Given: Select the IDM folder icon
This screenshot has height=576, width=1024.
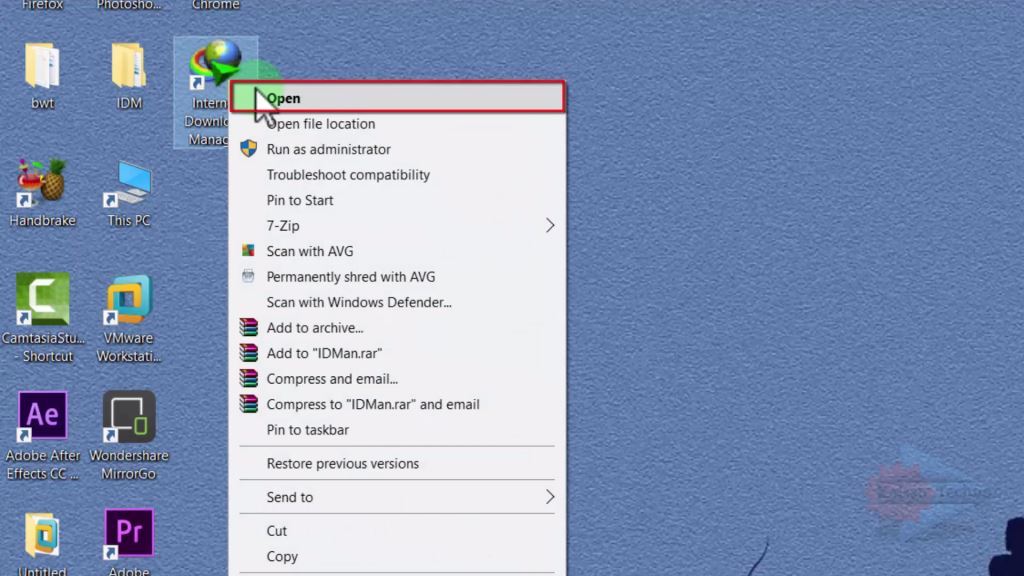Looking at the screenshot, I should point(129,66).
